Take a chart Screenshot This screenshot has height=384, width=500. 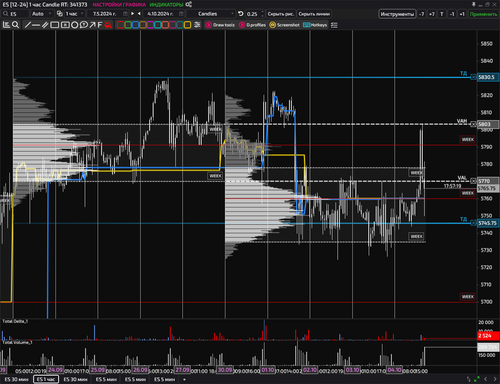[x=284, y=25]
